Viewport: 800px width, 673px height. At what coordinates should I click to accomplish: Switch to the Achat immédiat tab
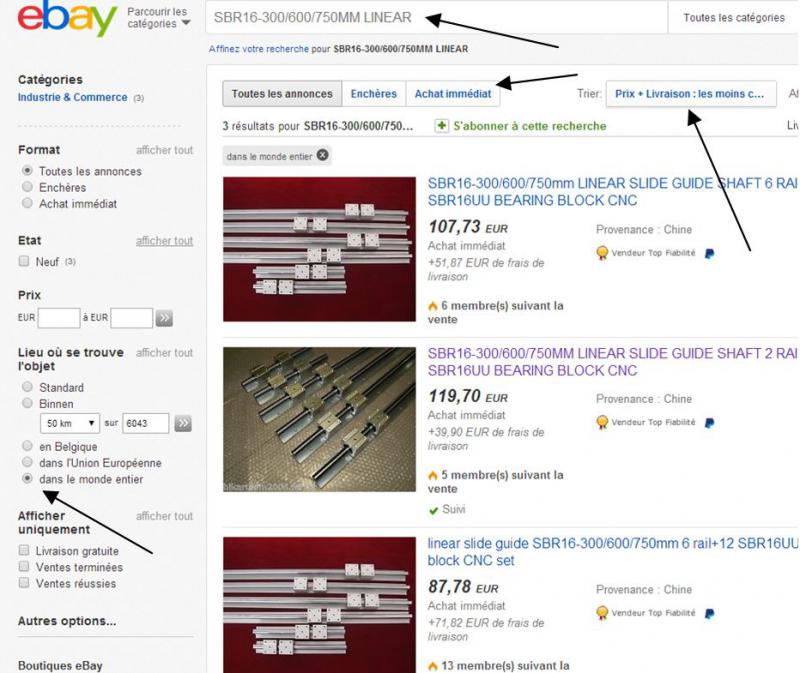tap(453, 94)
